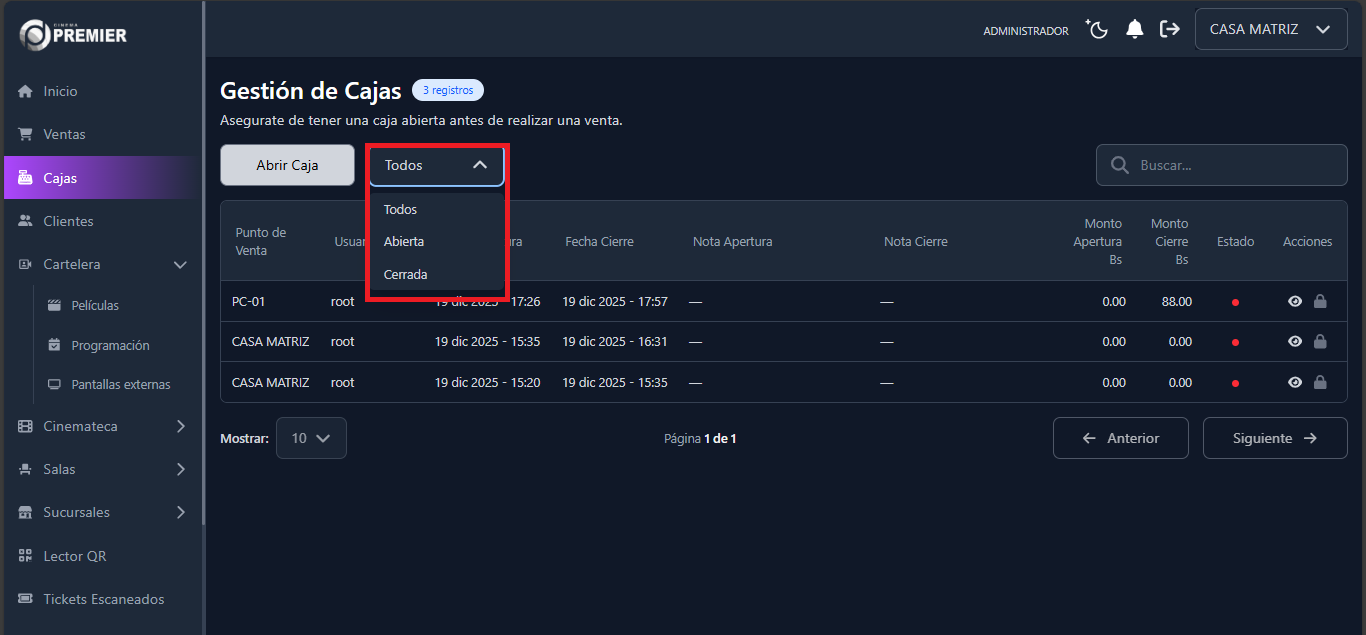Click eye icon on last CASA MATRIZ row
The height and width of the screenshot is (635, 1366).
[1294, 382]
